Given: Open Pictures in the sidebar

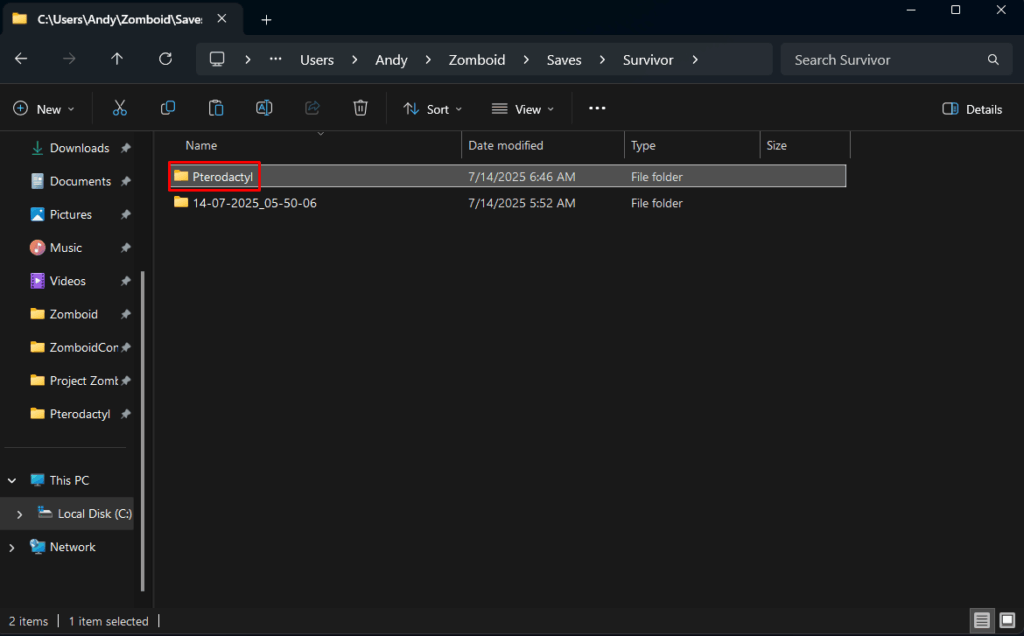Looking at the screenshot, I should pyautogui.click(x=71, y=215).
